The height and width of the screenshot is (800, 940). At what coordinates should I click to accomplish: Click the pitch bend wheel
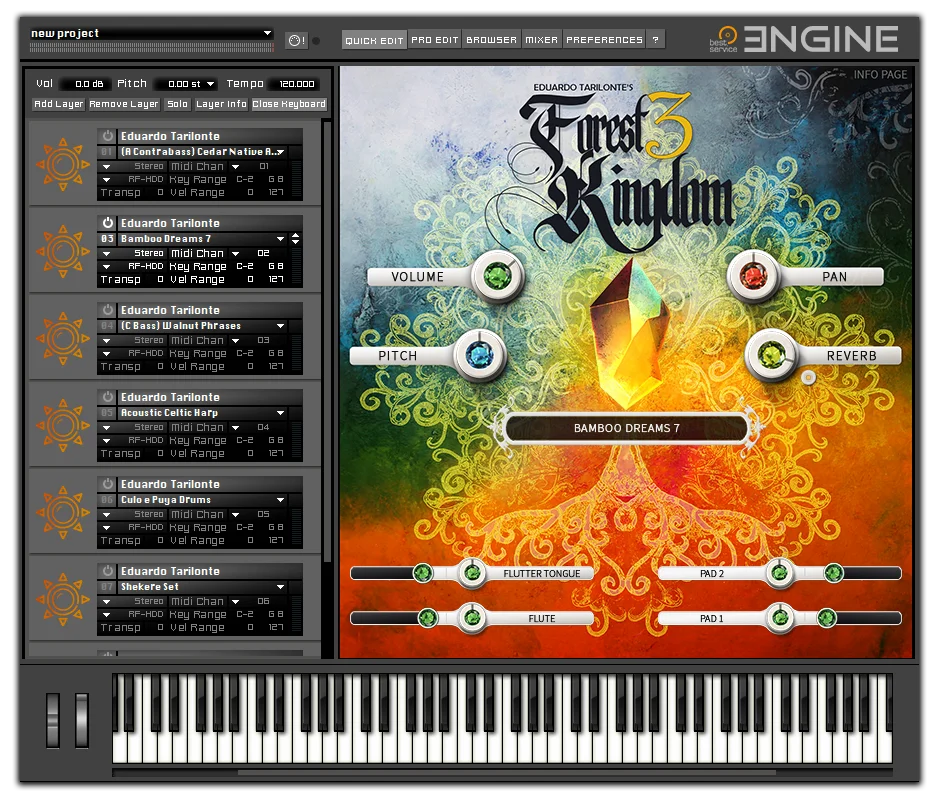click(x=53, y=720)
